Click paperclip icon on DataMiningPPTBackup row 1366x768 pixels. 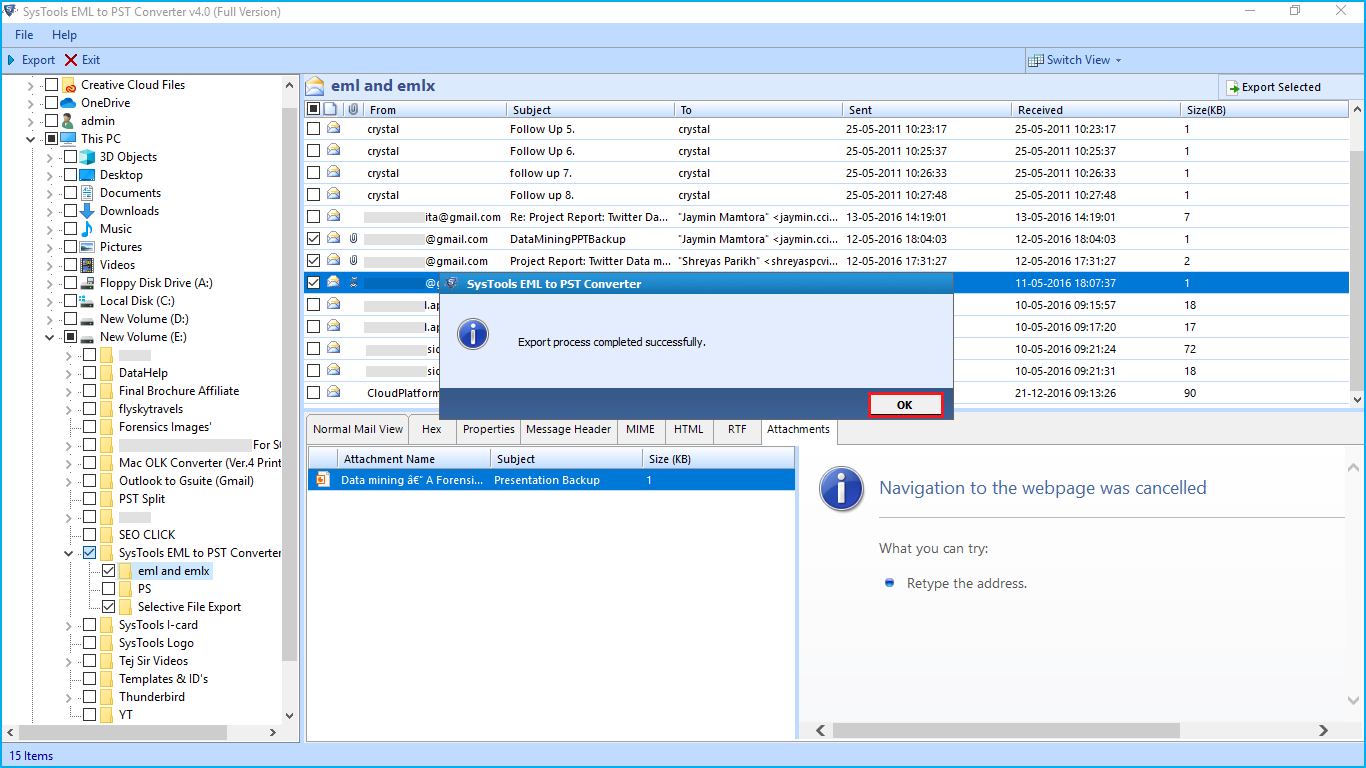353,239
